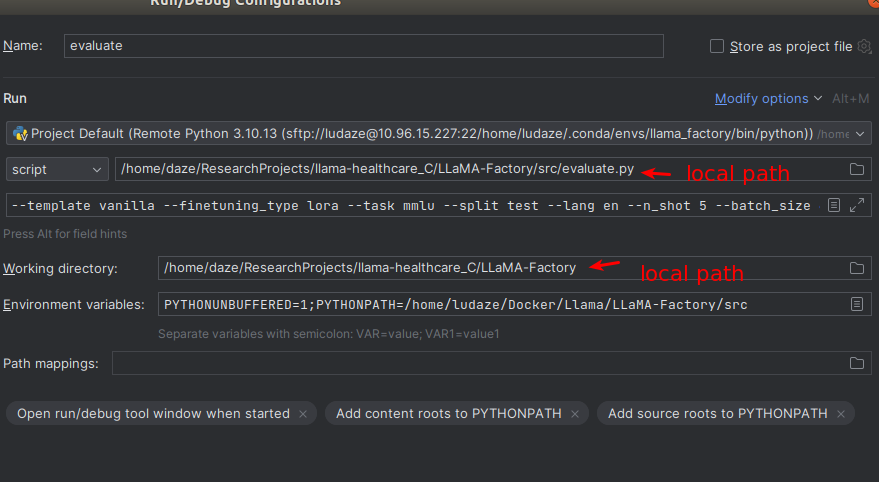Remove Open run/debug tool window option
Screen dimensions: 879x482
click(303, 414)
